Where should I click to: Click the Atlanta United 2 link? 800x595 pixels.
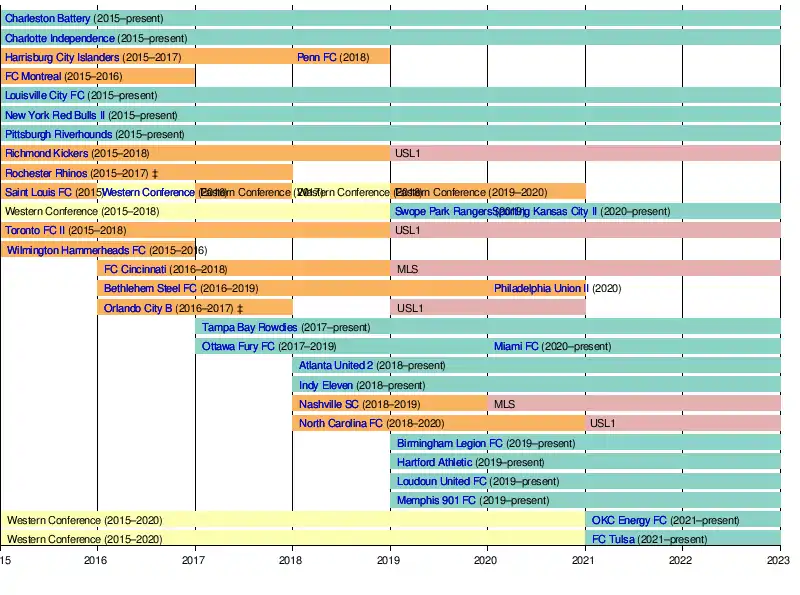(336, 365)
